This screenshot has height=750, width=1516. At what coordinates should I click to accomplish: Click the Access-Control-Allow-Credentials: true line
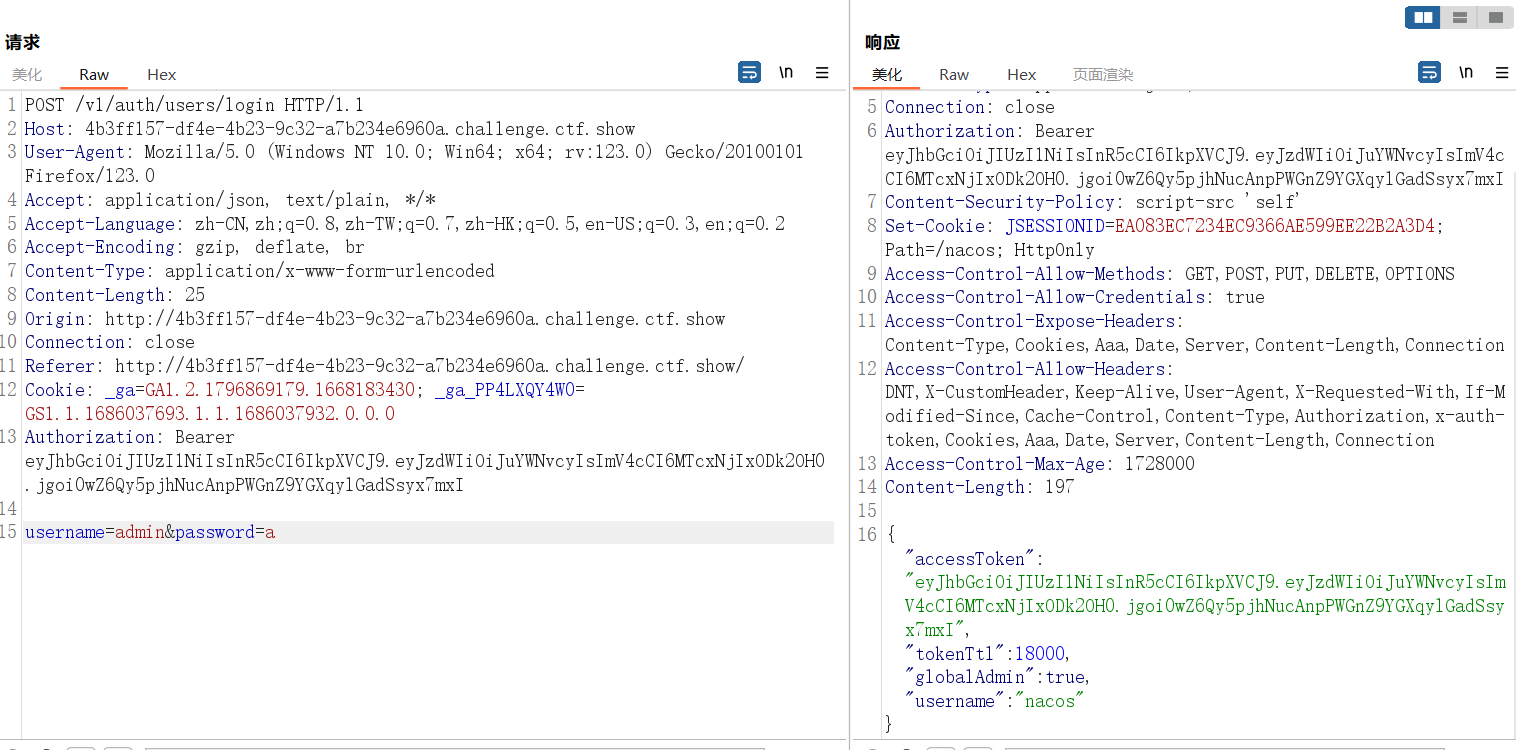(x=1075, y=297)
